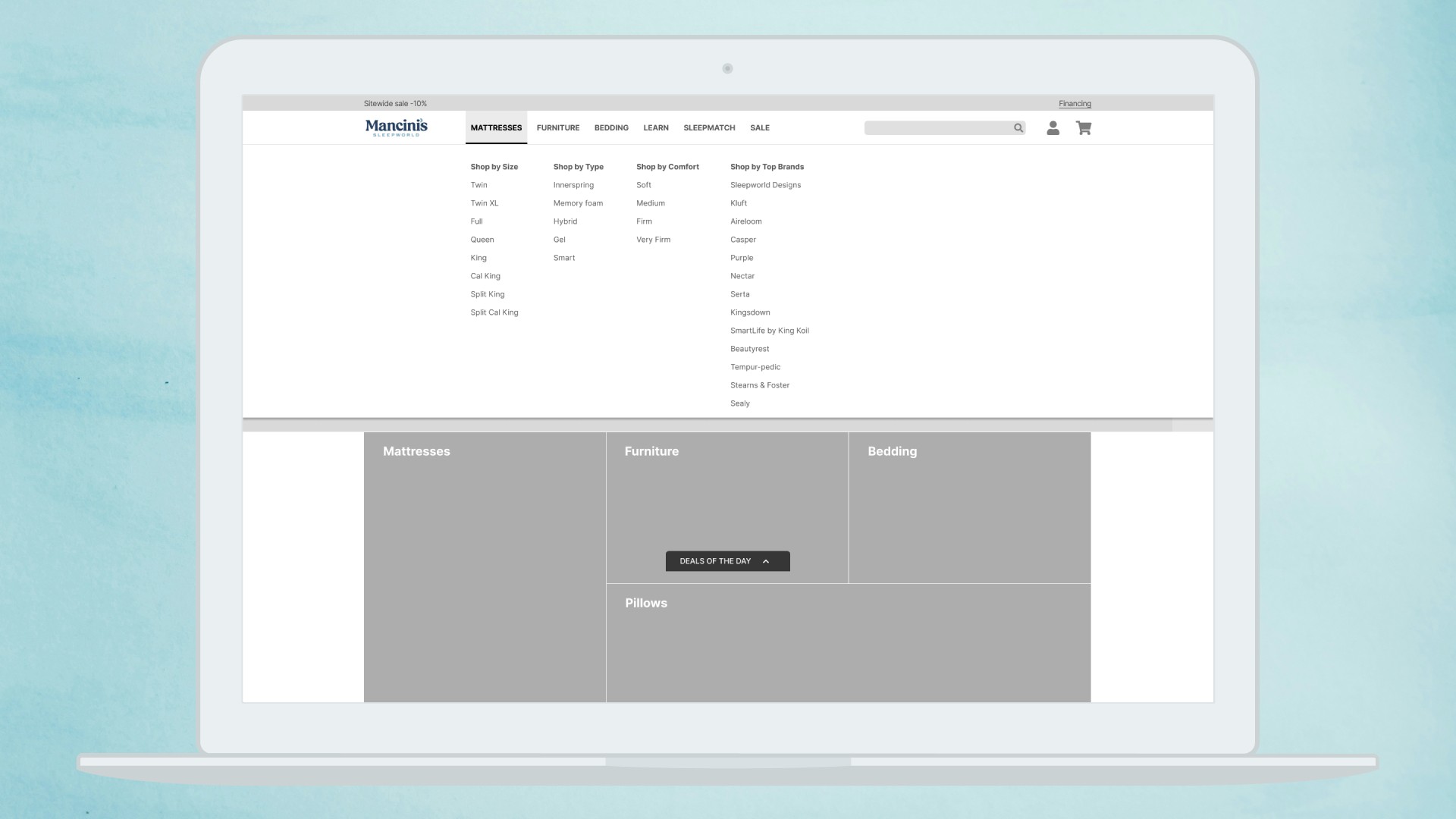Pick Very Firm comfort level
The height and width of the screenshot is (819, 1456).
point(653,240)
